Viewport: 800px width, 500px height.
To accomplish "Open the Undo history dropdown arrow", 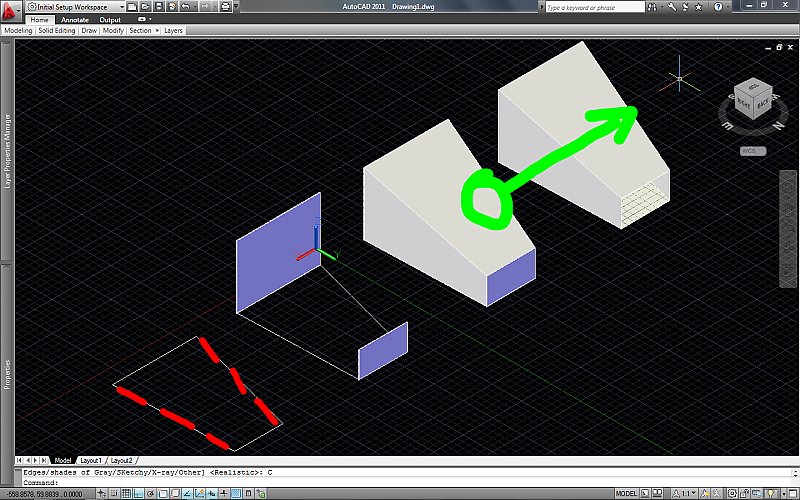I will [x=194, y=7].
